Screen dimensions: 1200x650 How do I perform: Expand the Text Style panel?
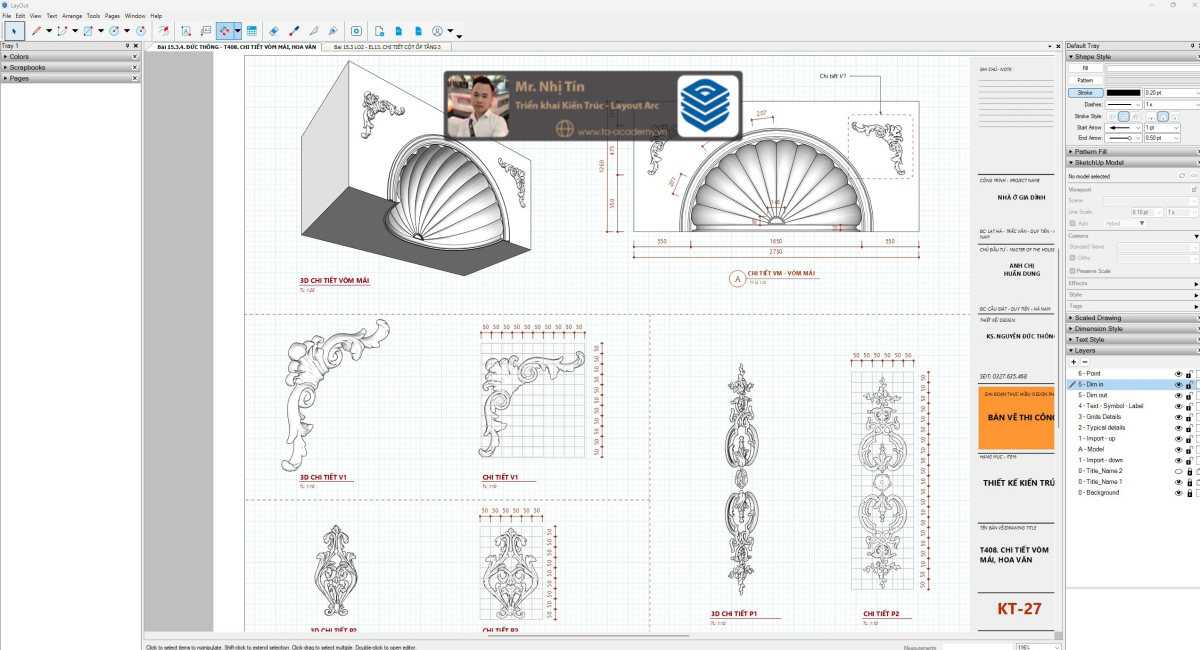[x=1132, y=340]
